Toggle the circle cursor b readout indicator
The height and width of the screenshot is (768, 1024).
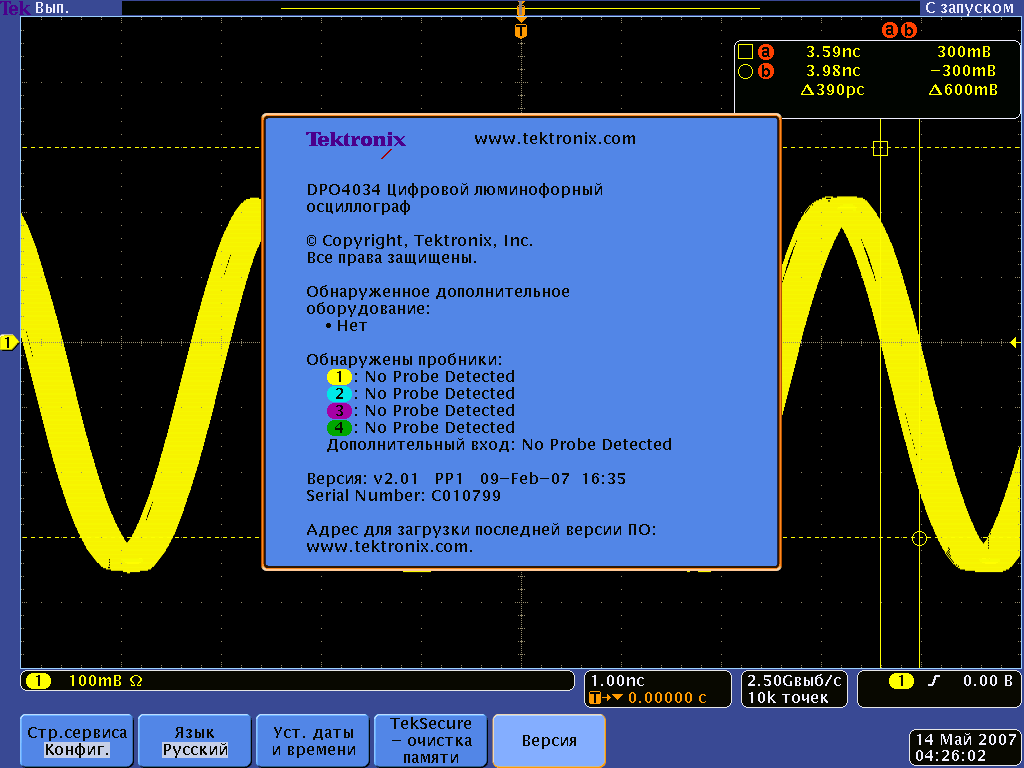(x=745, y=71)
